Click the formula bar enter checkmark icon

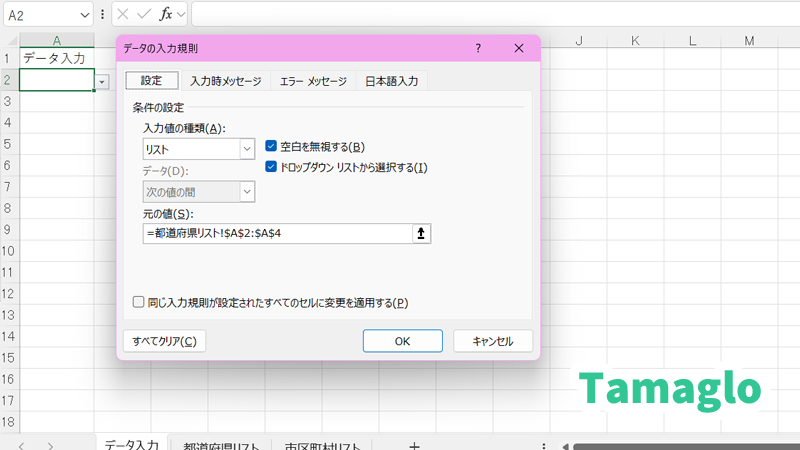(144, 15)
